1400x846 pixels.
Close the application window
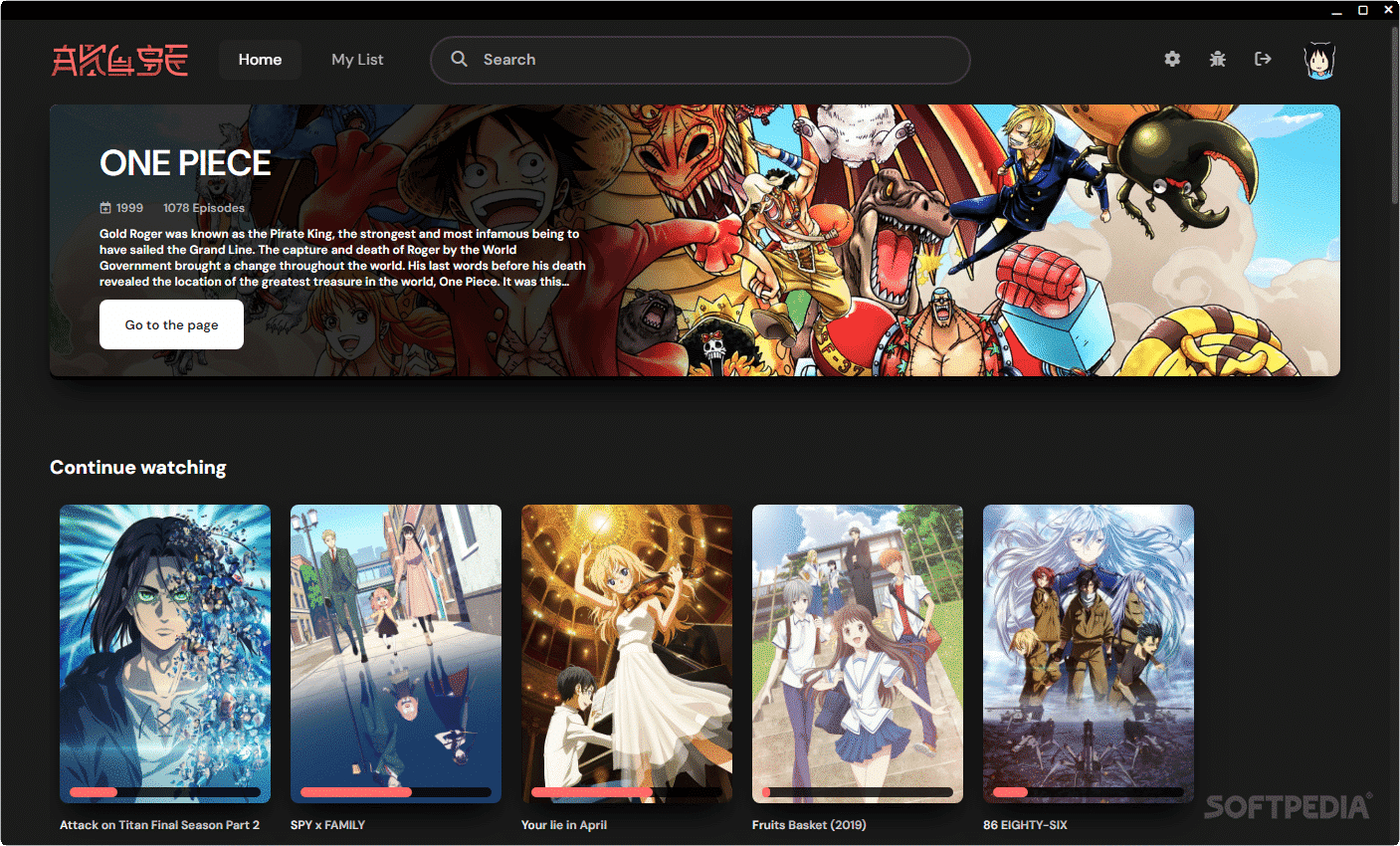click(x=1388, y=10)
